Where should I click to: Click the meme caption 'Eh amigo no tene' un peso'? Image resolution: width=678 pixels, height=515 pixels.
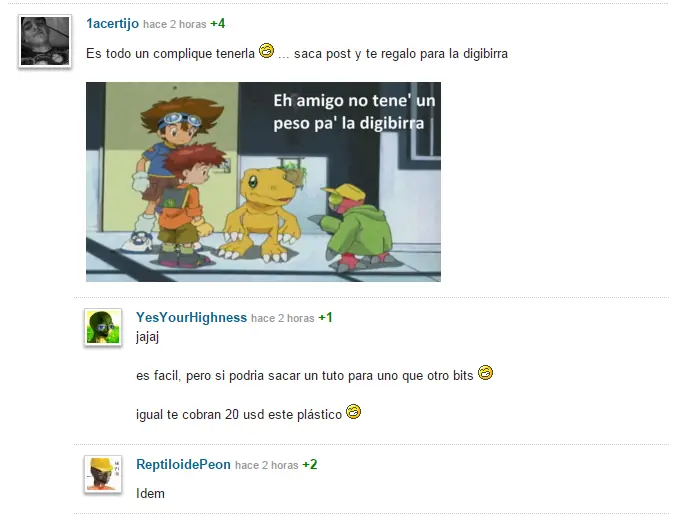click(x=354, y=112)
